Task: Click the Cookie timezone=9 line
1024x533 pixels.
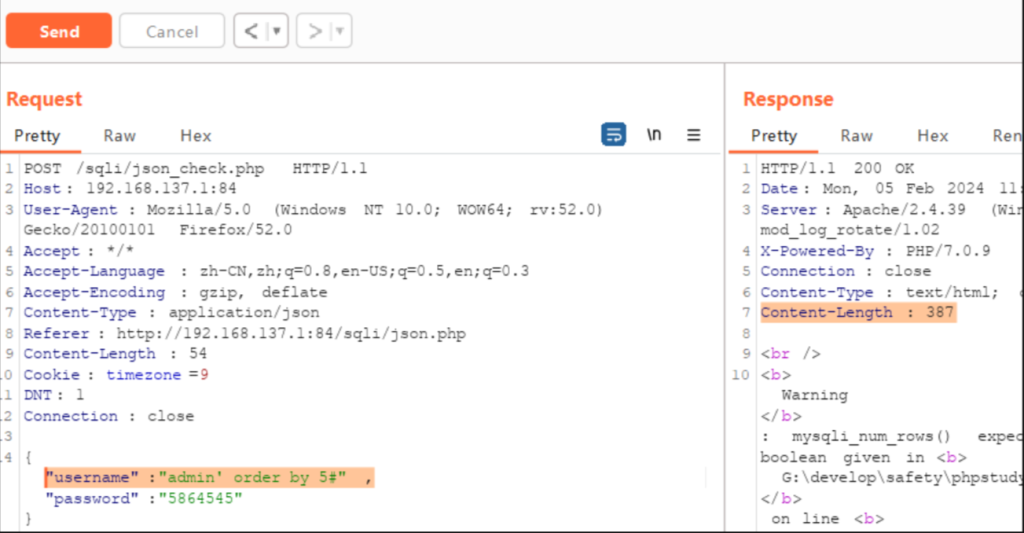Action: (116, 374)
